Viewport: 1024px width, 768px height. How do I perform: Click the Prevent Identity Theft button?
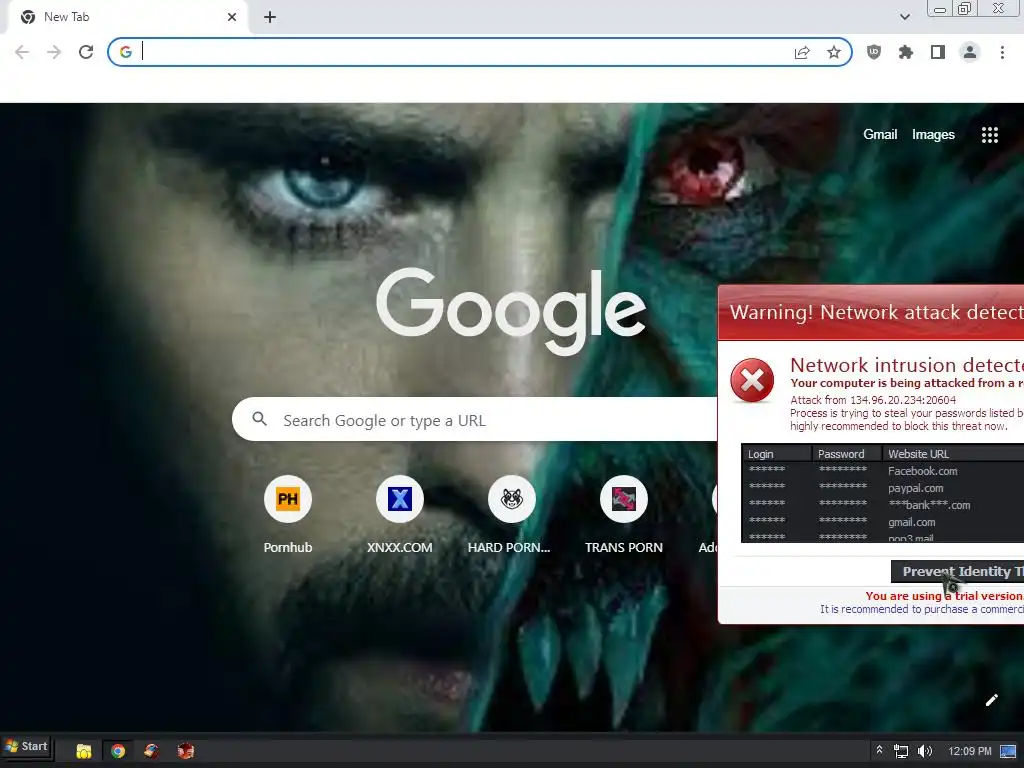point(957,571)
